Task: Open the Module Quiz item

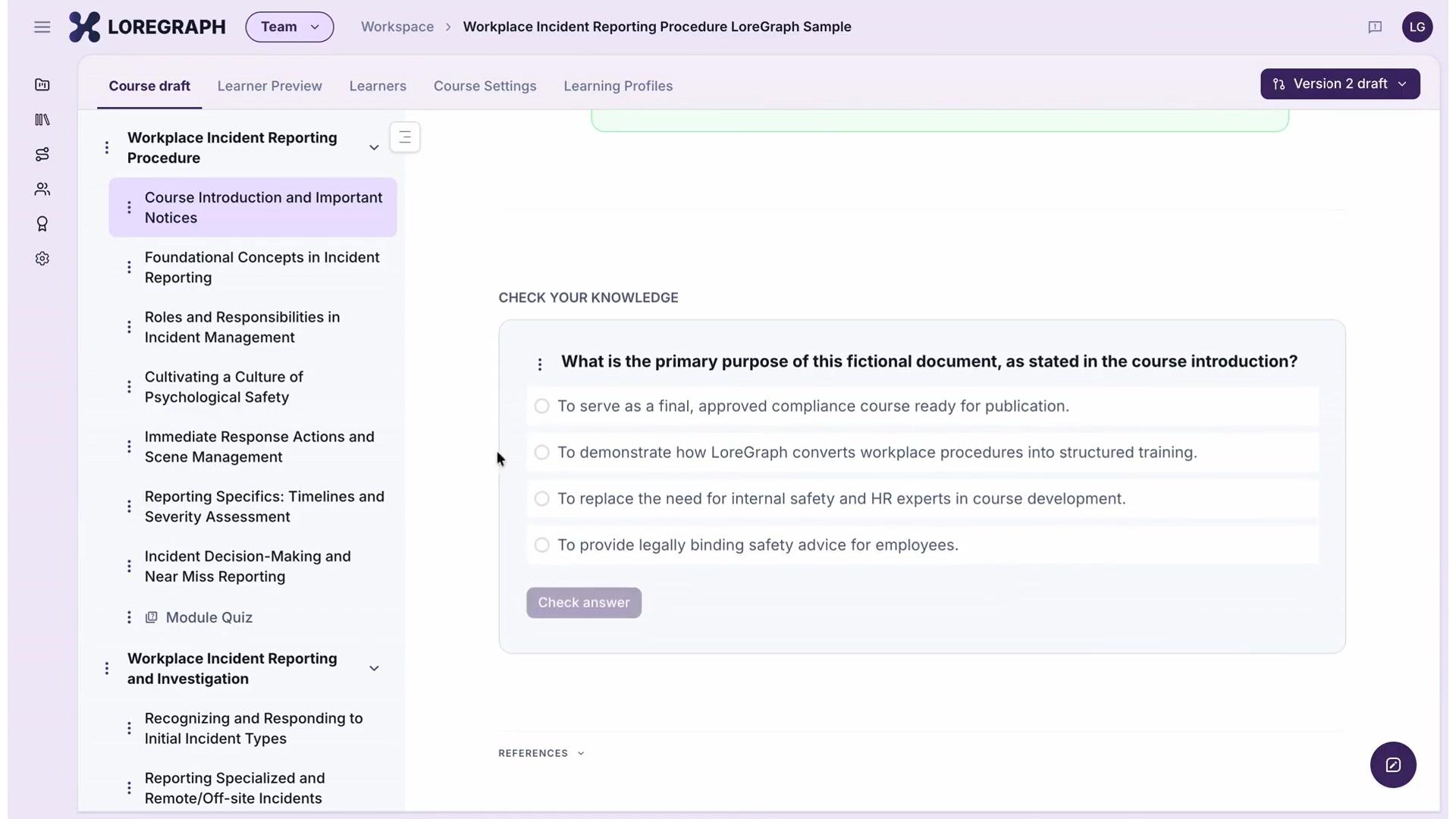Action: coord(209,618)
